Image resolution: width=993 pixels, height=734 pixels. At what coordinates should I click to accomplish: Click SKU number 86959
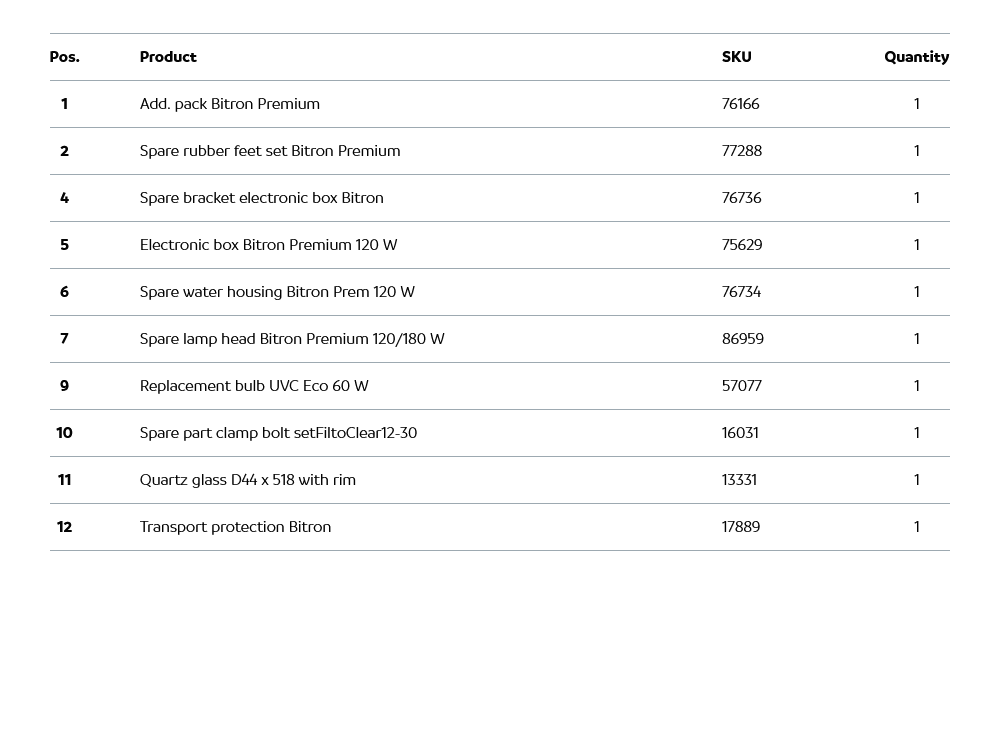(x=743, y=339)
